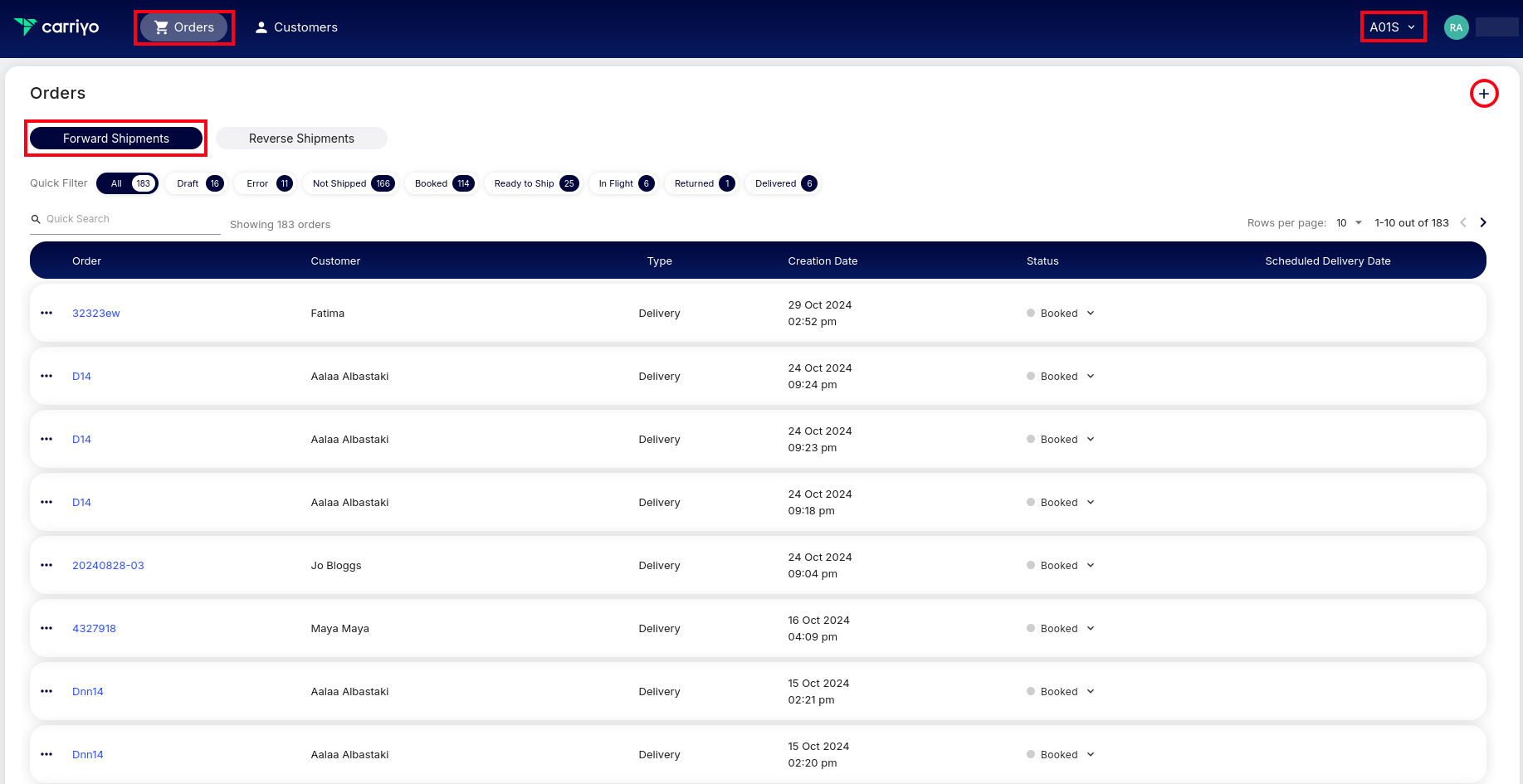Viewport: 1523px width, 784px height.
Task: Filter orders by Draft status
Action: pos(197,183)
